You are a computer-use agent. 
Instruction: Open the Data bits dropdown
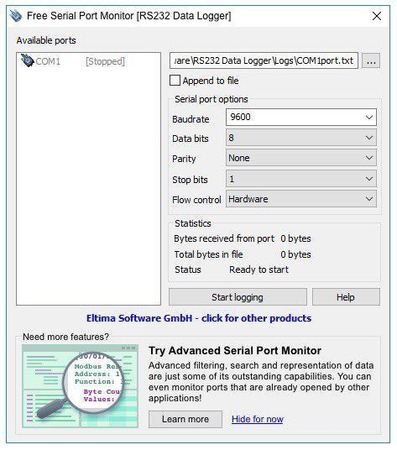[x=301, y=138]
